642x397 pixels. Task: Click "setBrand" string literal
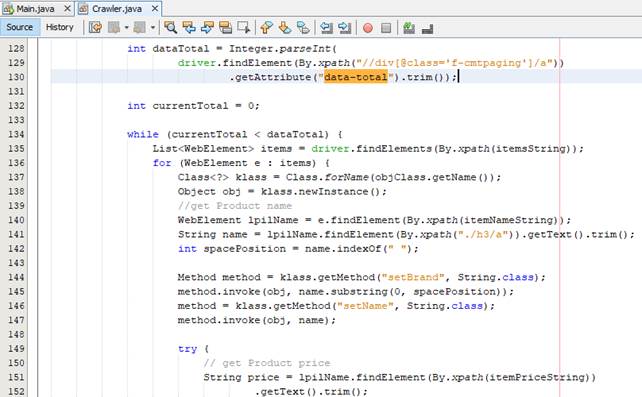pos(413,277)
